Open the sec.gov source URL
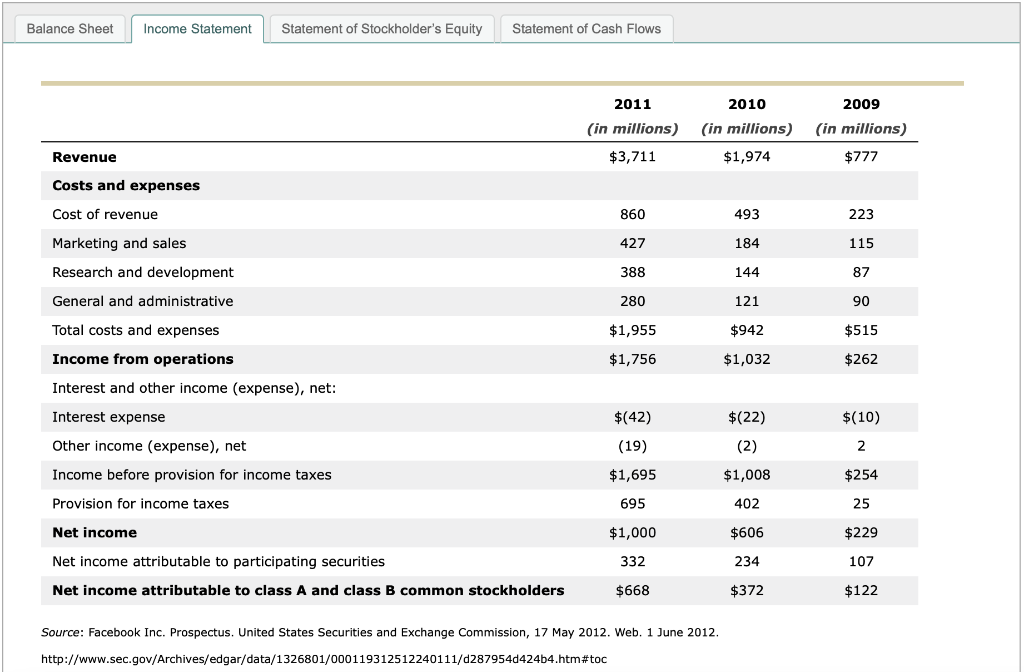 [x=324, y=659]
